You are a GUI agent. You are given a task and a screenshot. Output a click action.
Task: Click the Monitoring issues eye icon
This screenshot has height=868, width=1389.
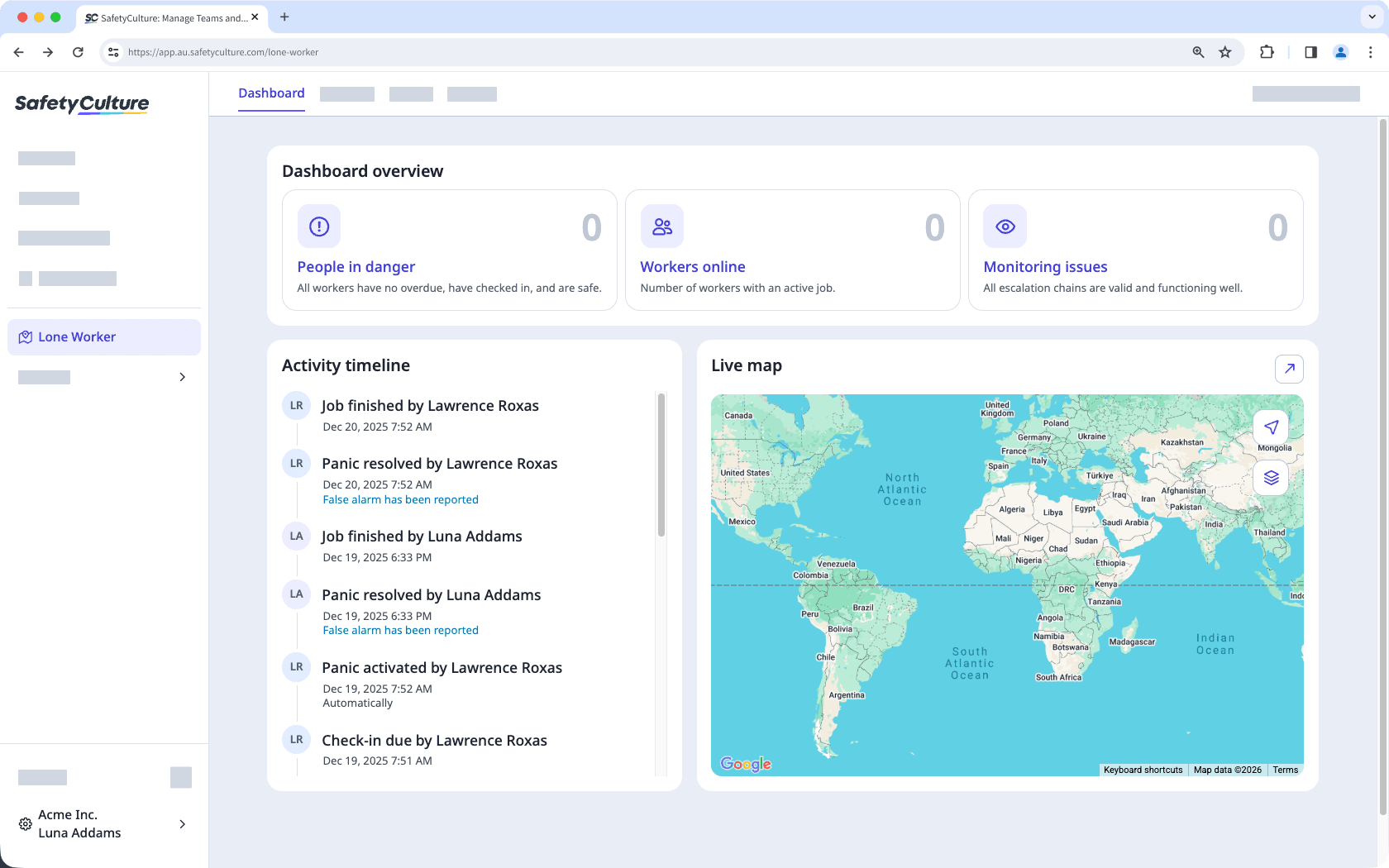pos(1005,226)
